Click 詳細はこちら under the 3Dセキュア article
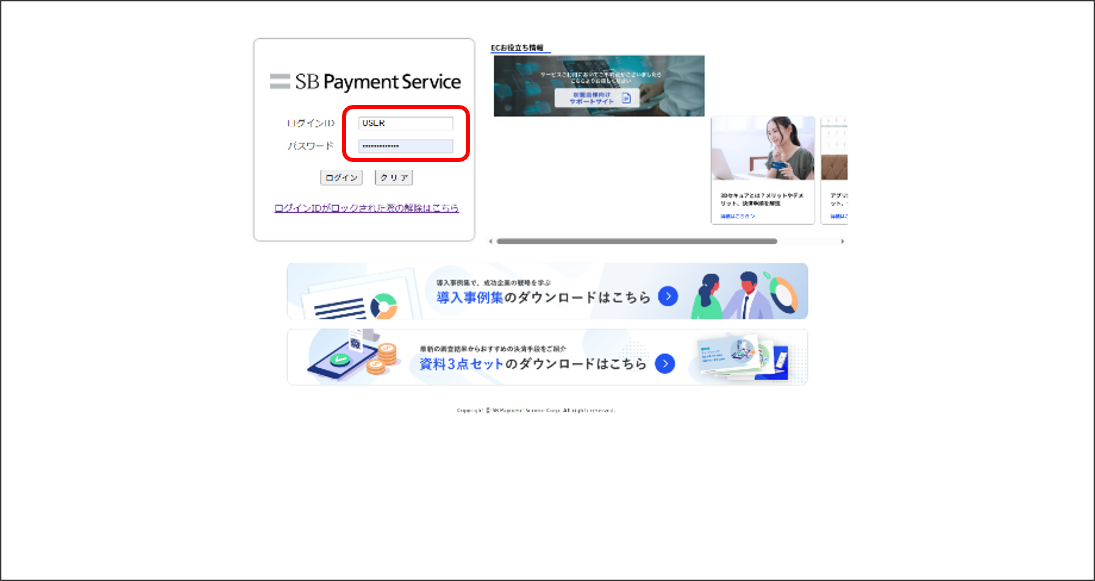The width and height of the screenshot is (1095, 581). (x=738, y=216)
